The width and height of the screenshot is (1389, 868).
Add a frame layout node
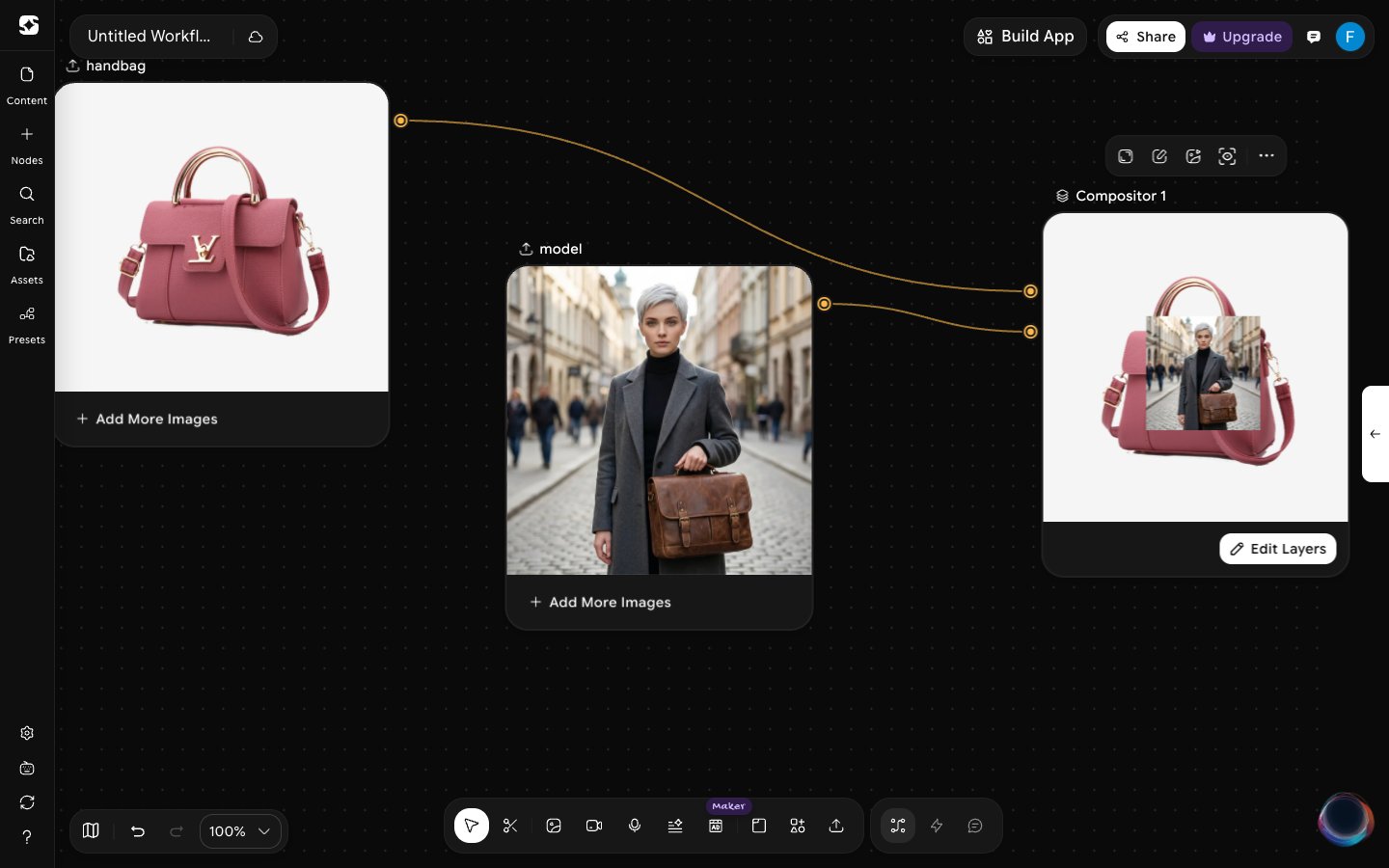click(x=759, y=826)
